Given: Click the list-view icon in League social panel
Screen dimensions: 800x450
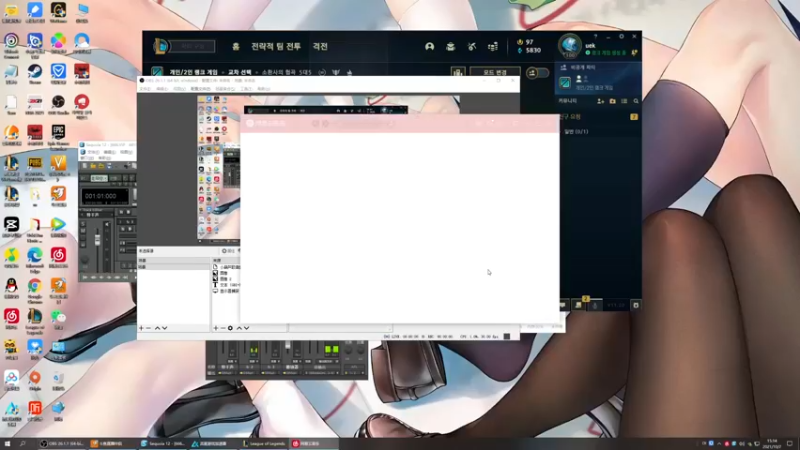Looking at the screenshot, I should pyautogui.click(x=624, y=101).
